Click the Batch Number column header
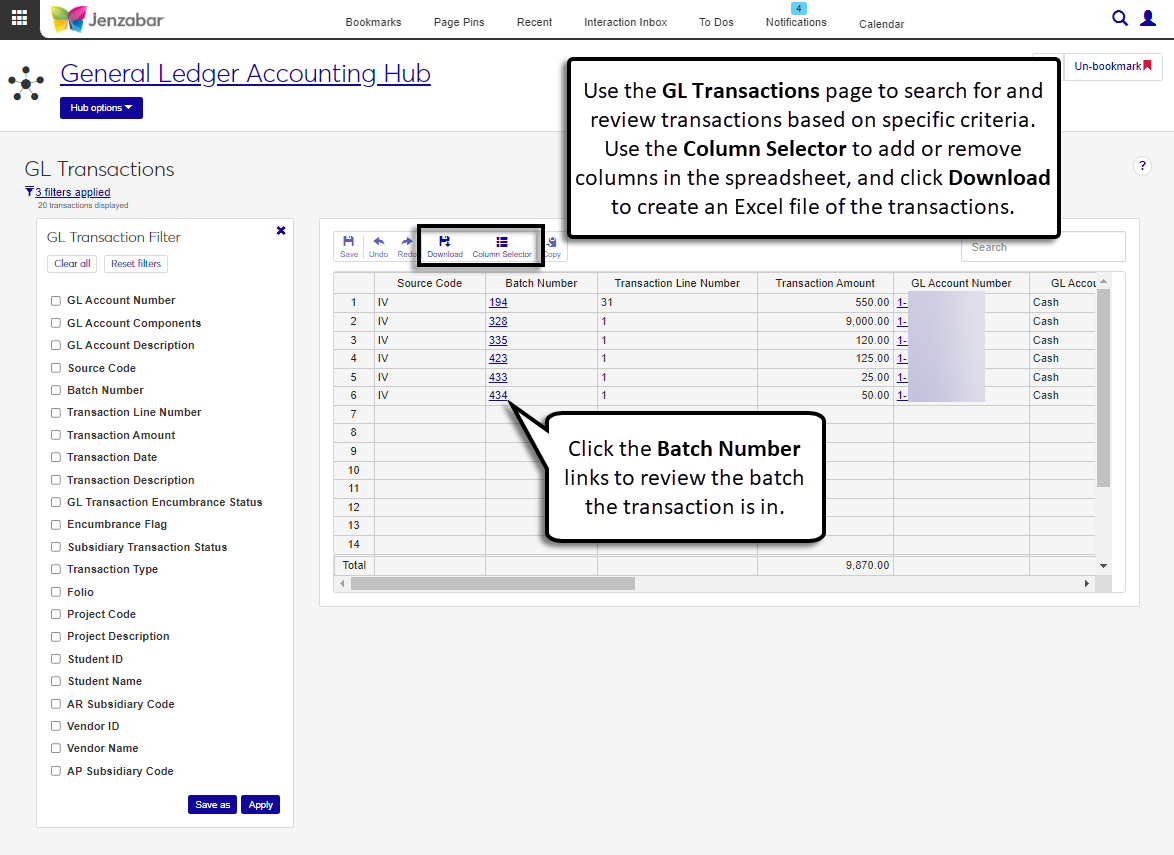The height and width of the screenshot is (855, 1174). (541, 283)
